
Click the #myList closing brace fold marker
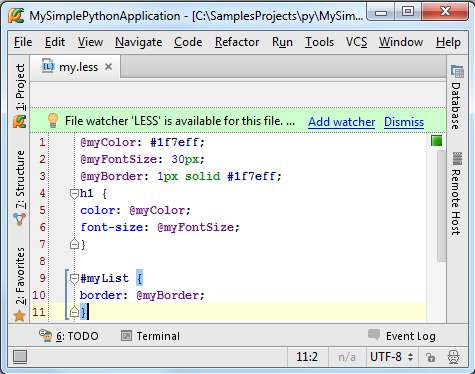tap(74, 312)
